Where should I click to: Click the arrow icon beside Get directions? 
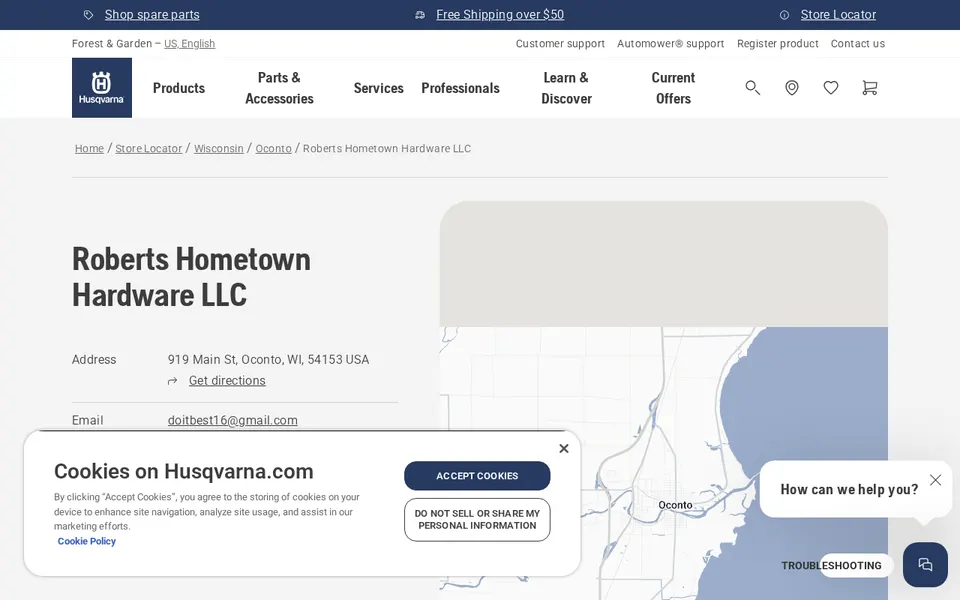(173, 381)
